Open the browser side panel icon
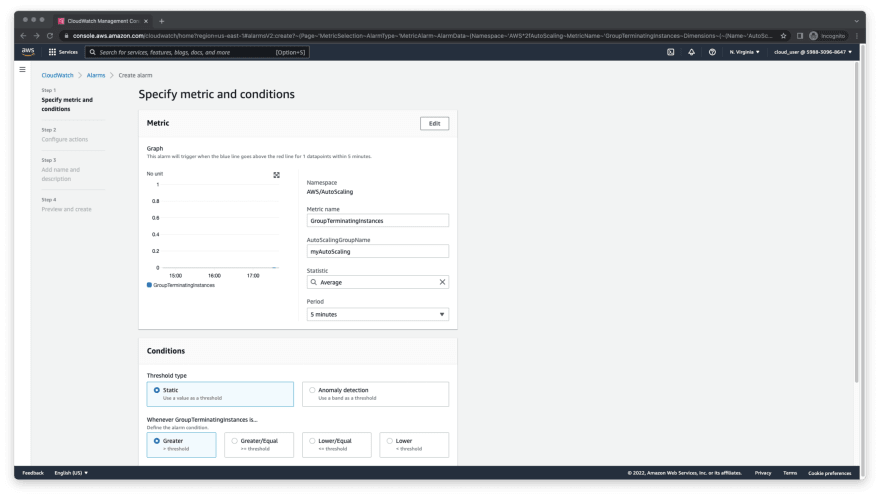880x497 pixels. (x=800, y=36)
